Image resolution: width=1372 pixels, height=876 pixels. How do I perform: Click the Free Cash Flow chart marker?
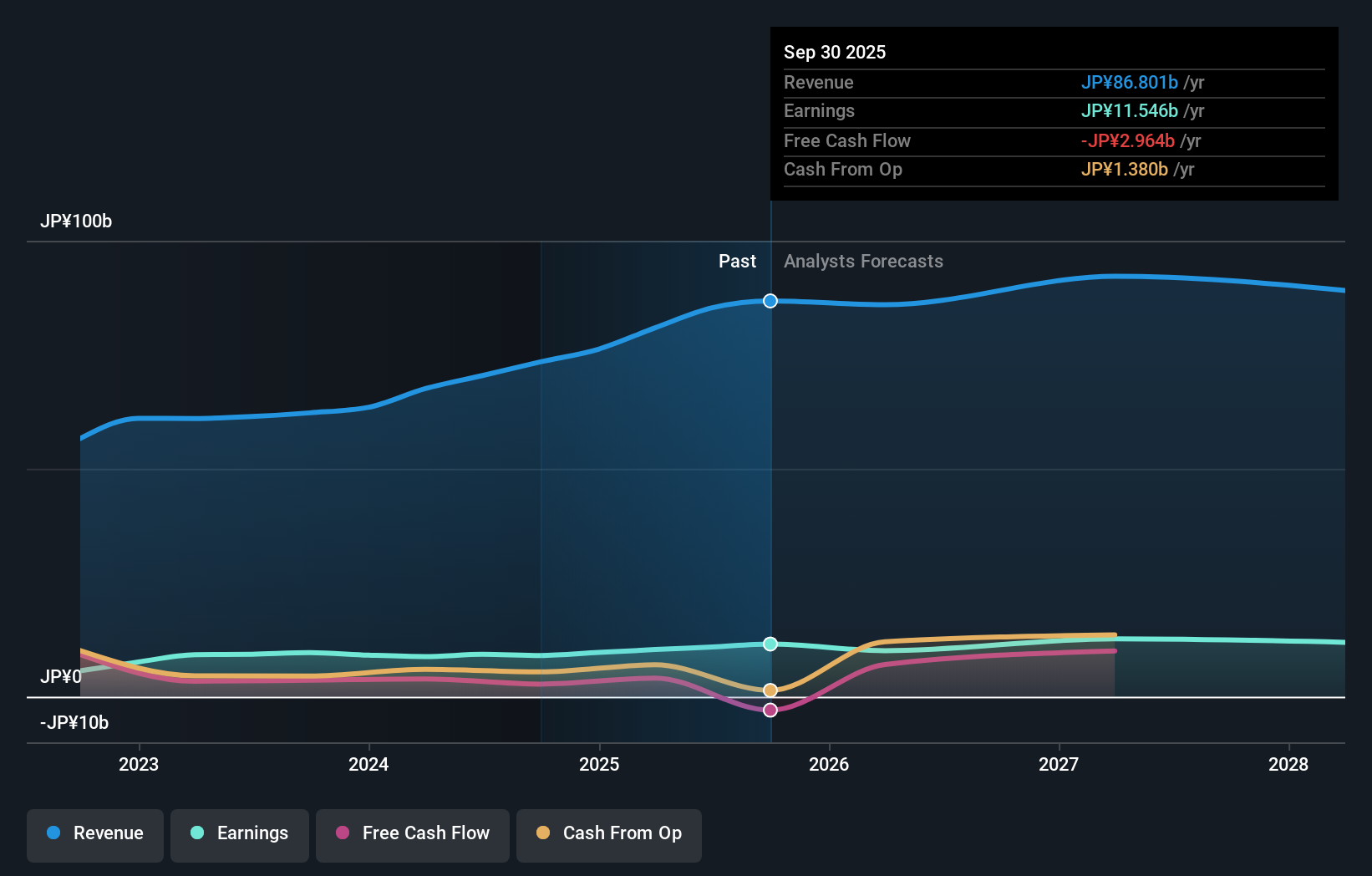click(770, 710)
